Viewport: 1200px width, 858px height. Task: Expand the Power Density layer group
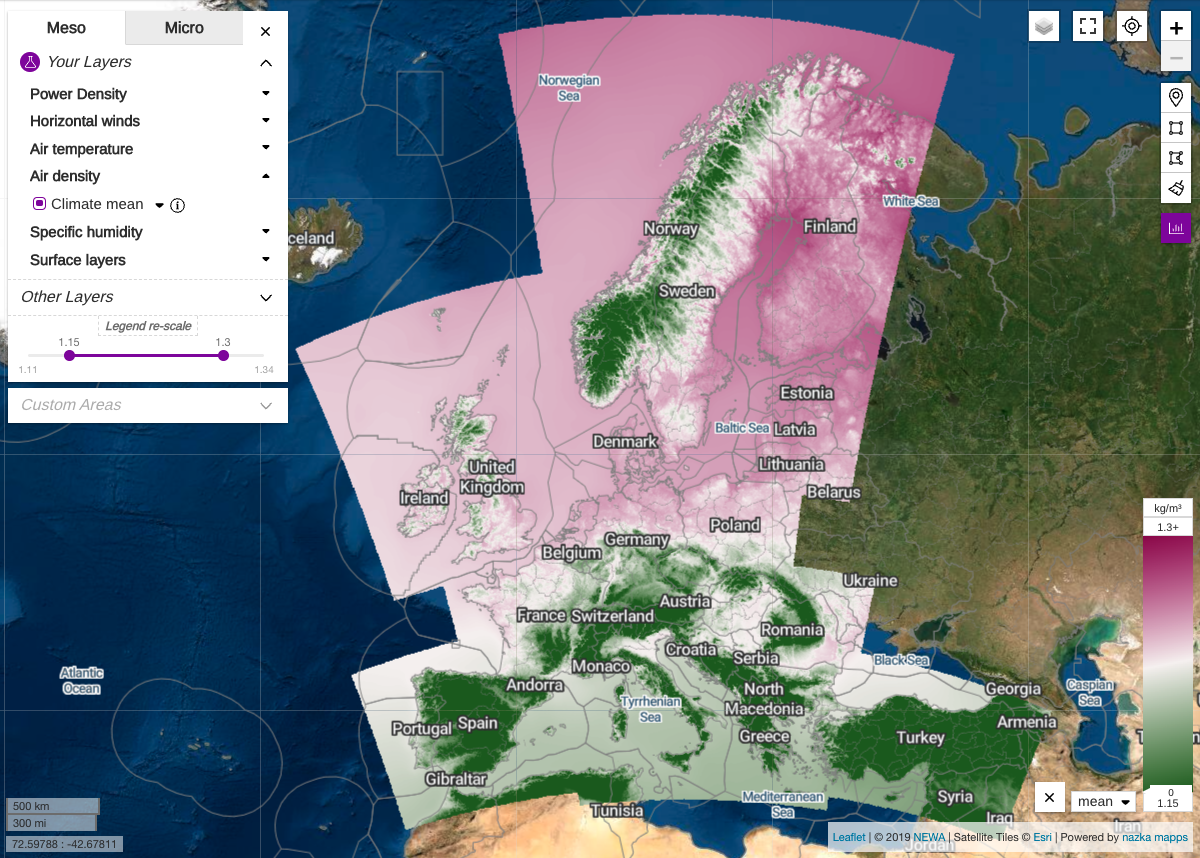click(266, 94)
